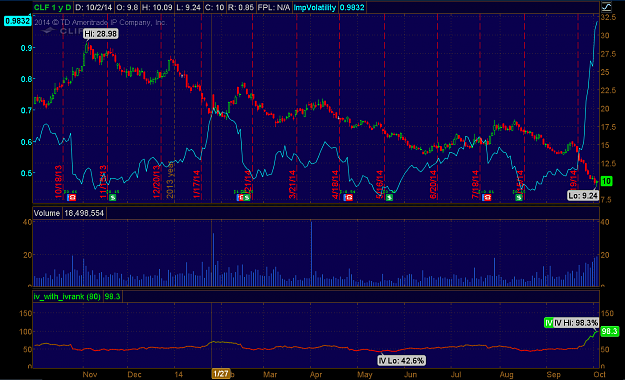Click the 7/18/14 expiration date label
The image size is (625, 380).
pyautogui.click(x=475, y=184)
